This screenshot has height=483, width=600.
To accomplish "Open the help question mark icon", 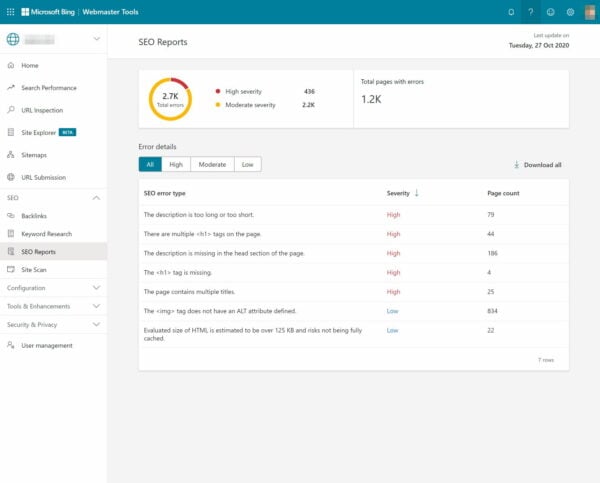I will [531, 12].
